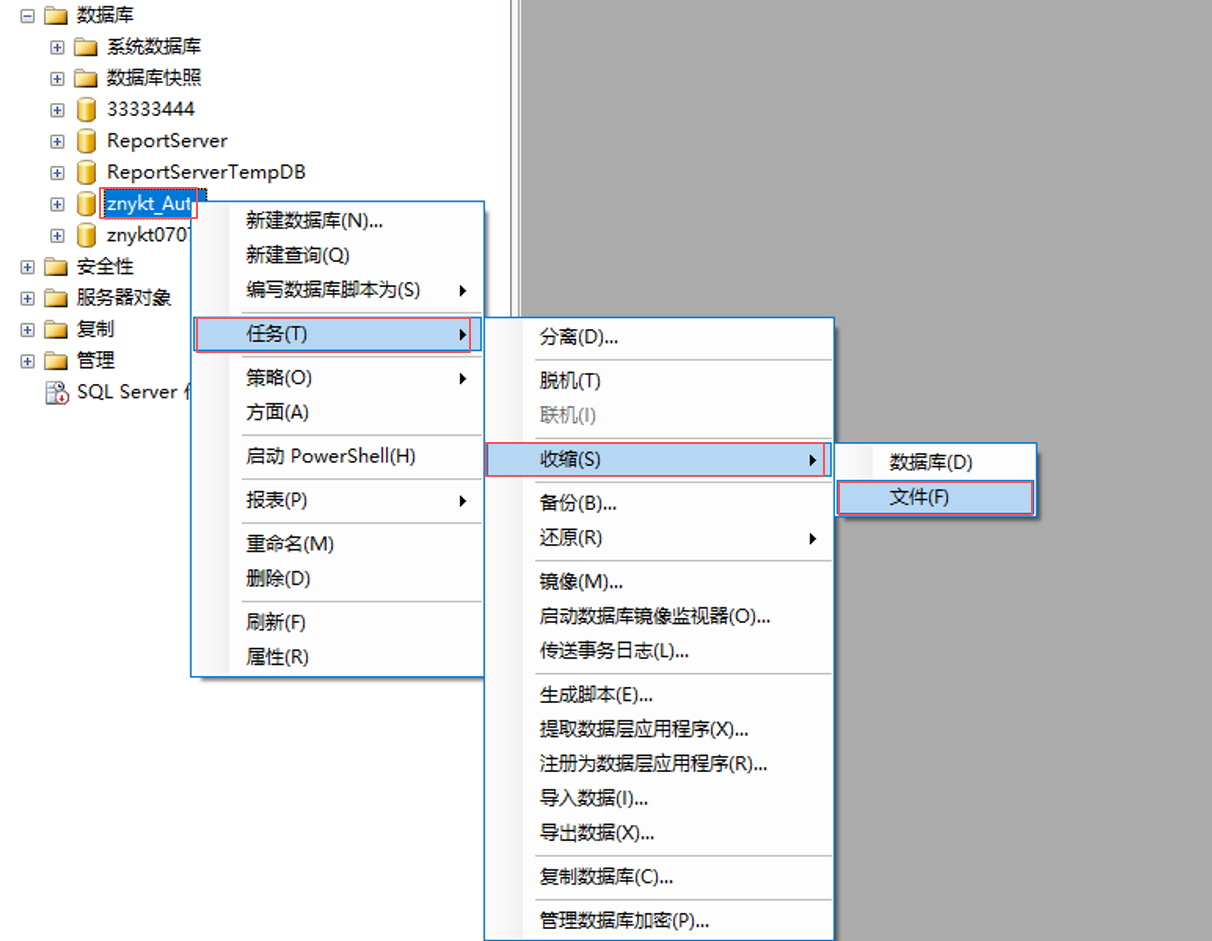Click the ReportServer database icon

pos(86,141)
